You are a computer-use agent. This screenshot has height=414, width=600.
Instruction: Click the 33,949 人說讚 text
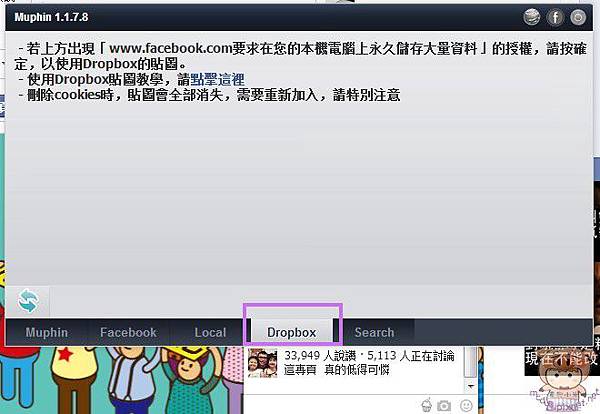click(320, 355)
